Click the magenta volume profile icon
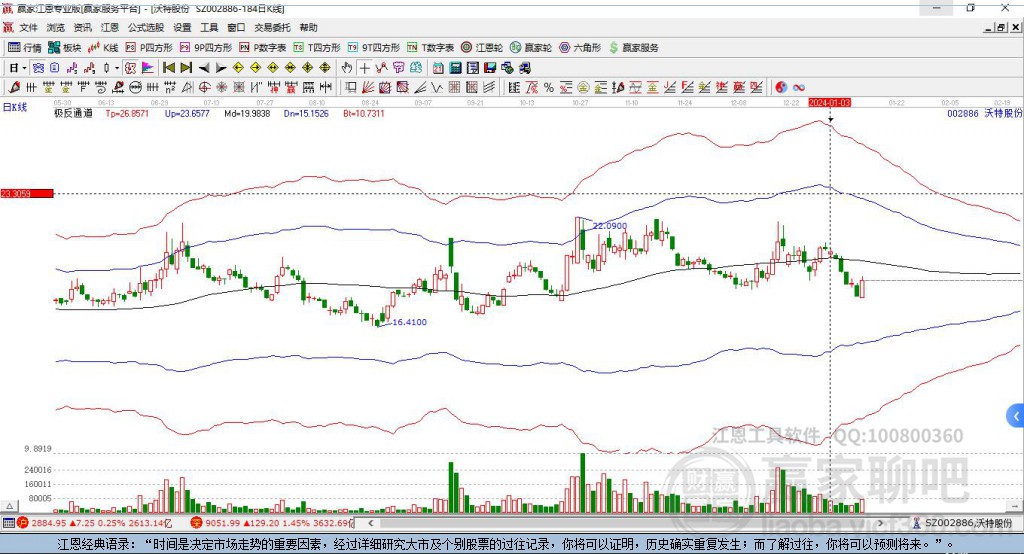Viewport: 1024px width, 554px height. 148,68
